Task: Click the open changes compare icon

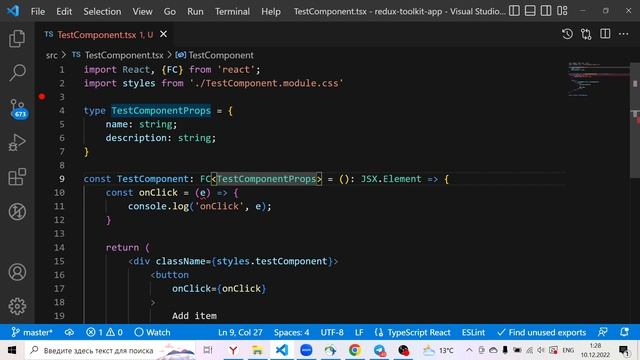Action: coord(586,34)
